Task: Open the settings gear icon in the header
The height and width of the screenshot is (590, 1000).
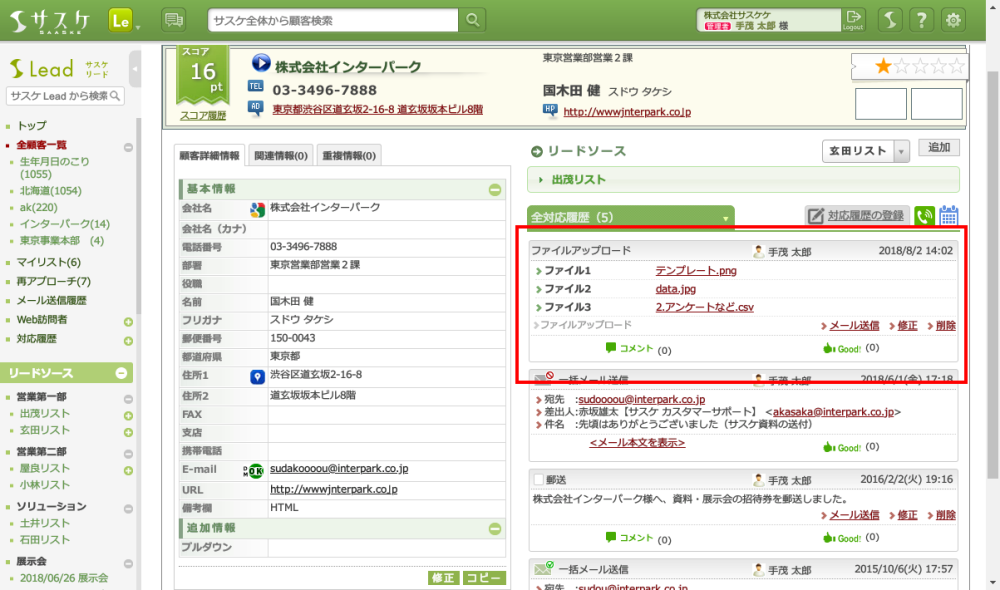Action: point(954,20)
